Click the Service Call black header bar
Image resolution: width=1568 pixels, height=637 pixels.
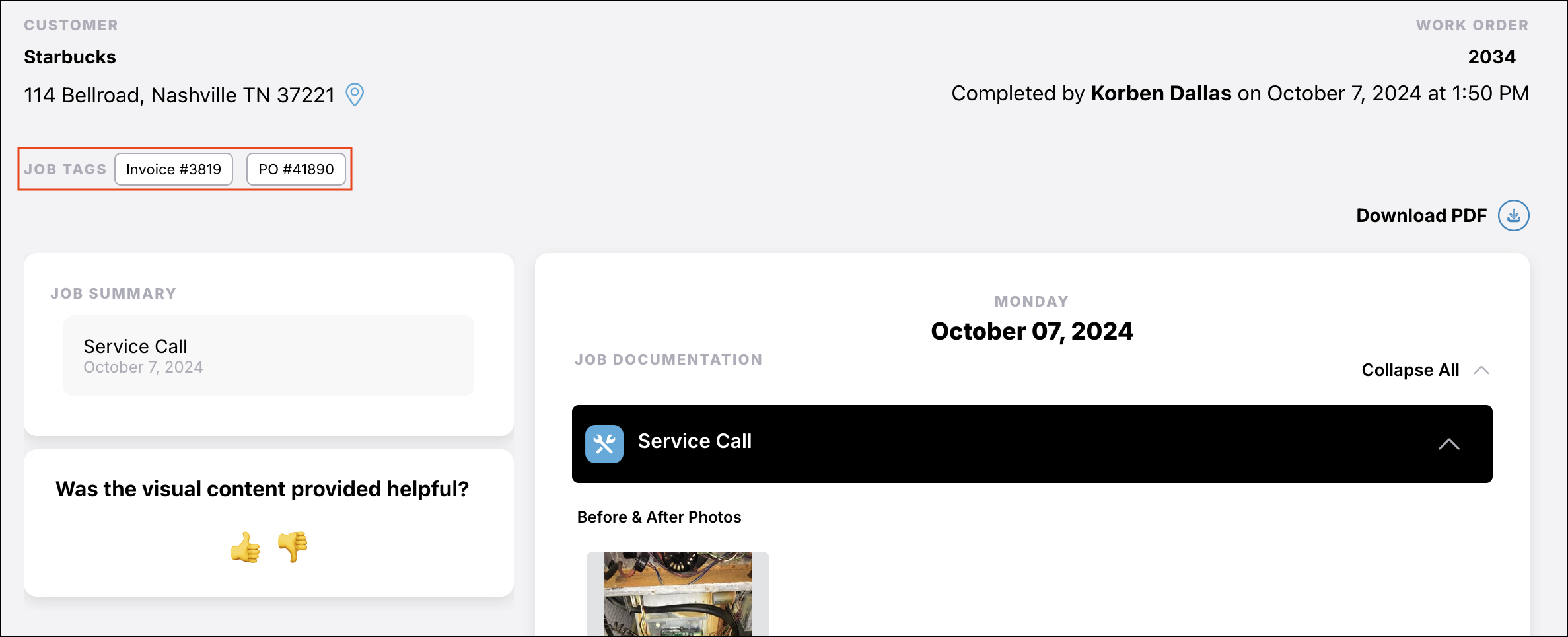point(1030,444)
